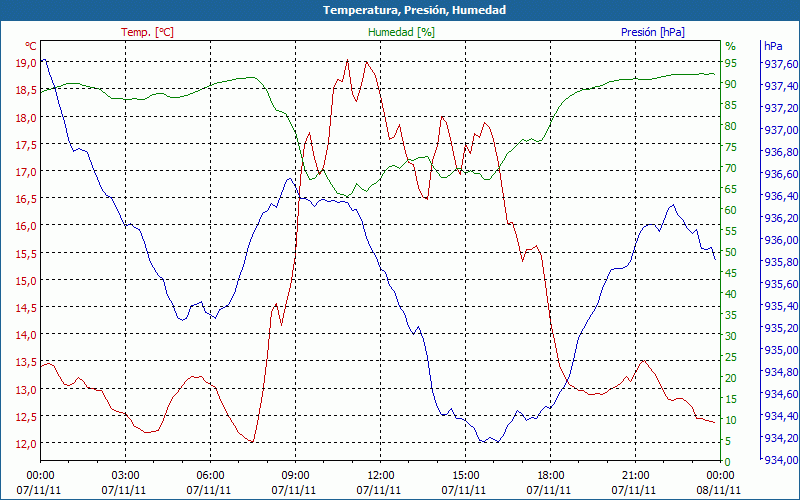Viewport: 800px width, 500px height.
Task: Click the 17,5 temperature axis value
Action: tap(27, 145)
